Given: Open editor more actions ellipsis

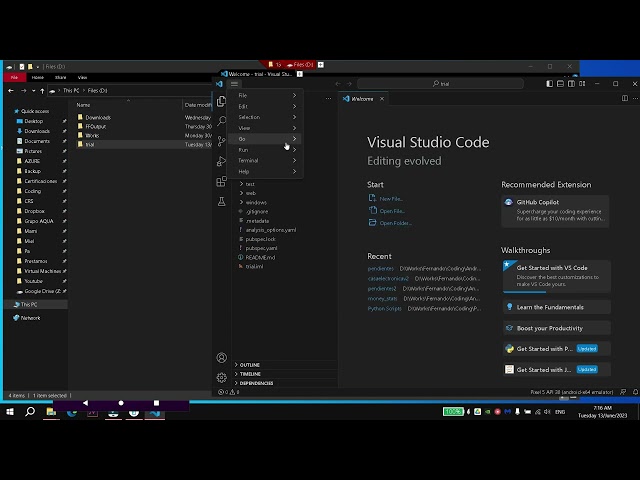Looking at the screenshot, I should (635, 98).
